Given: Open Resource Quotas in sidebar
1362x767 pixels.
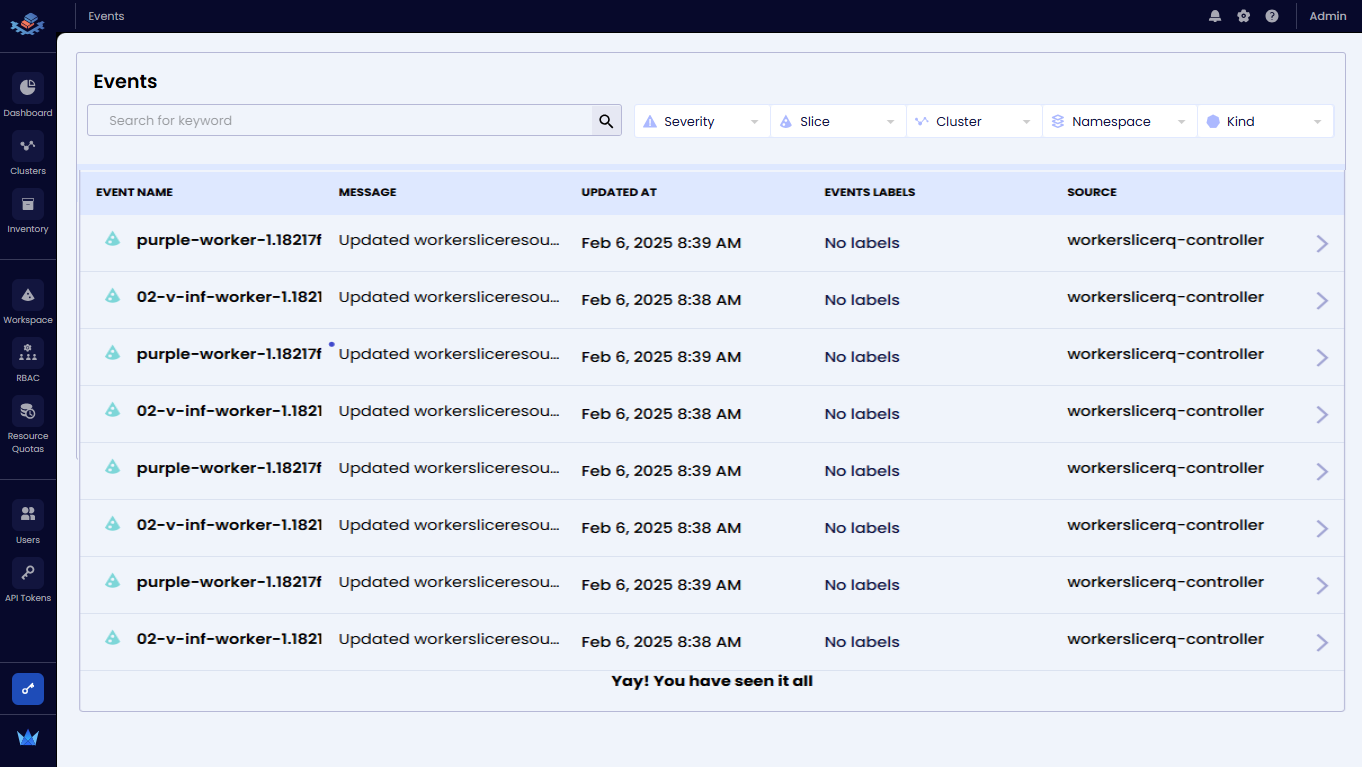Looking at the screenshot, I should pyautogui.click(x=28, y=411).
